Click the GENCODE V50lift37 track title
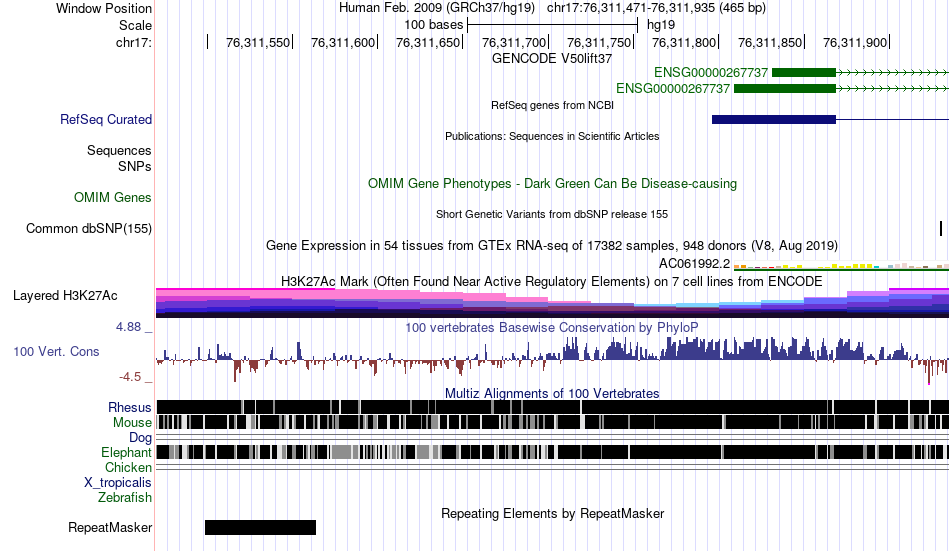The height and width of the screenshot is (551, 950). (552, 59)
